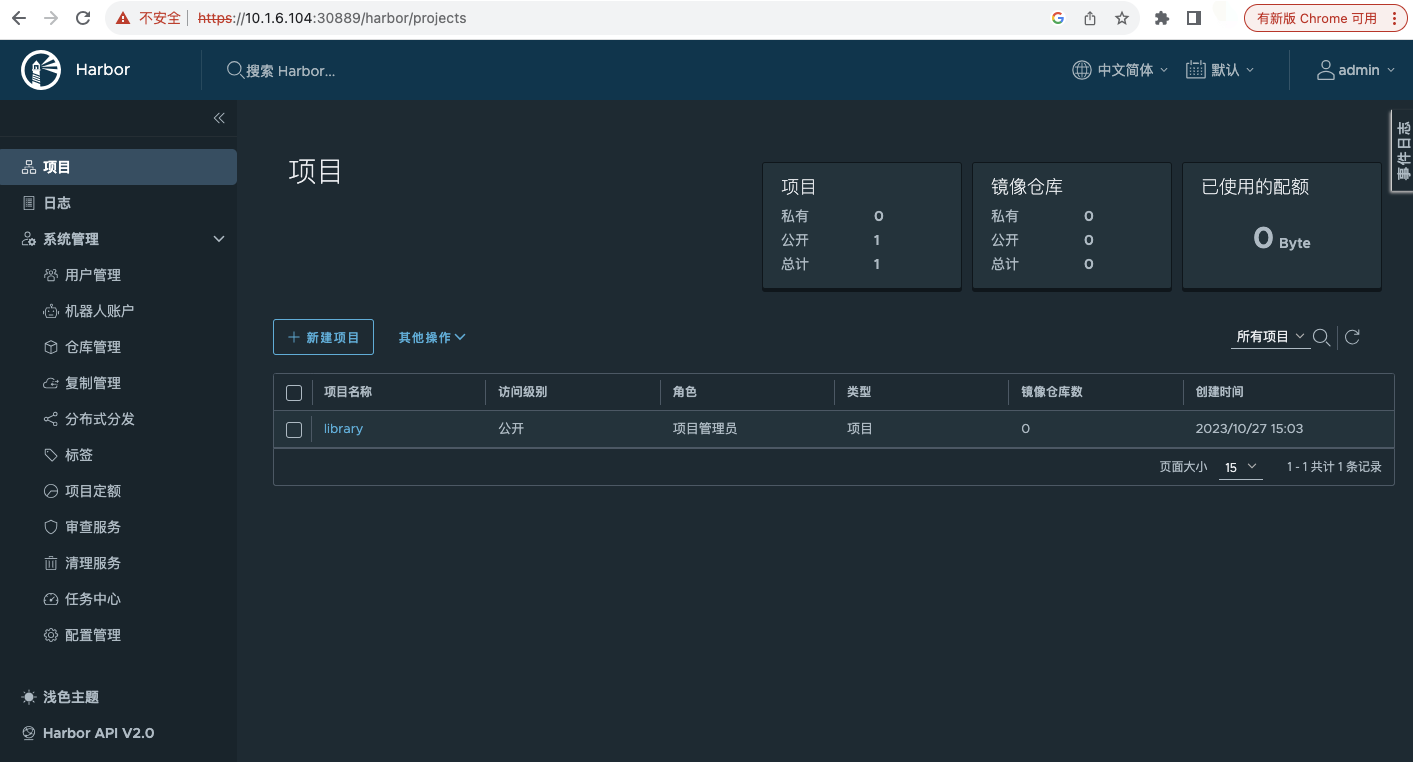Image resolution: width=1413 pixels, height=762 pixels.
Task: Switch to 浅色主题 light theme
Action: pos(71,697)
